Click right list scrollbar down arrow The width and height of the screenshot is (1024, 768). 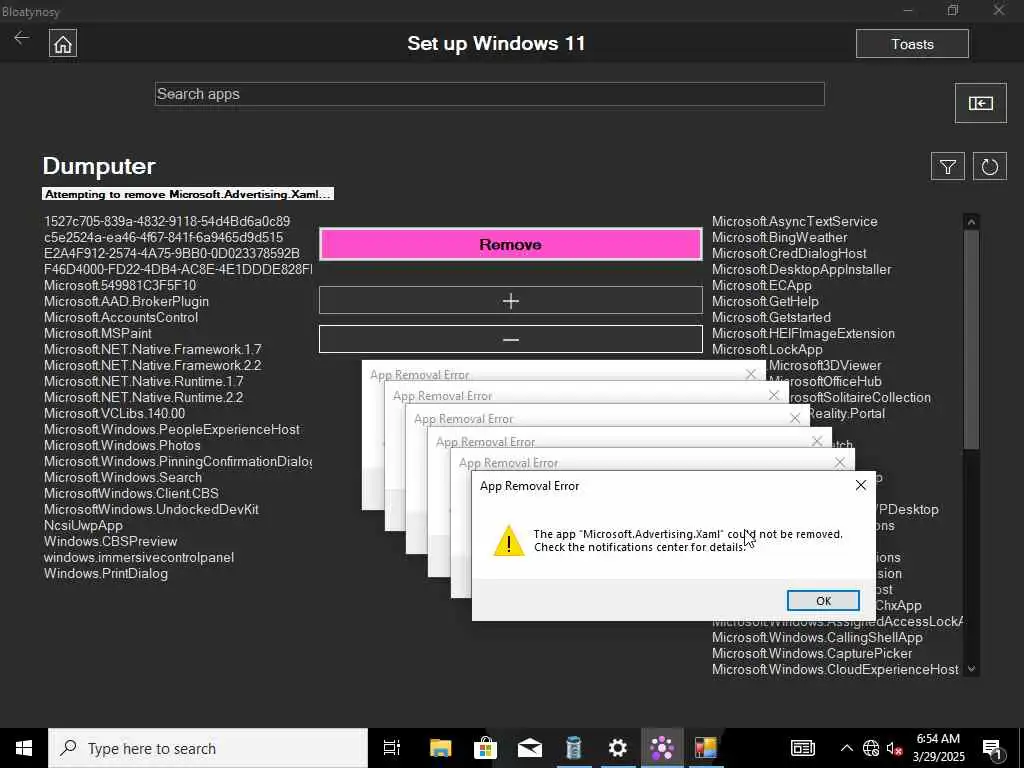(x=971, y=669)
